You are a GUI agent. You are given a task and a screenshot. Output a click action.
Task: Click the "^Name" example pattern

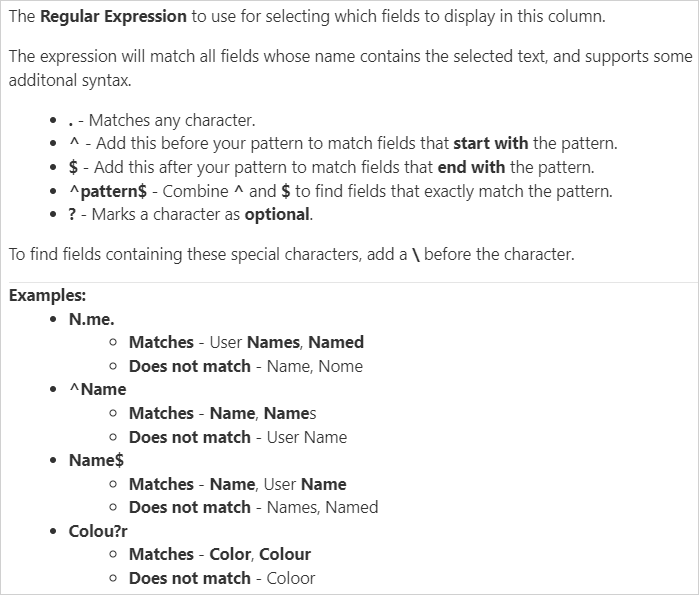tap(97, 389)
